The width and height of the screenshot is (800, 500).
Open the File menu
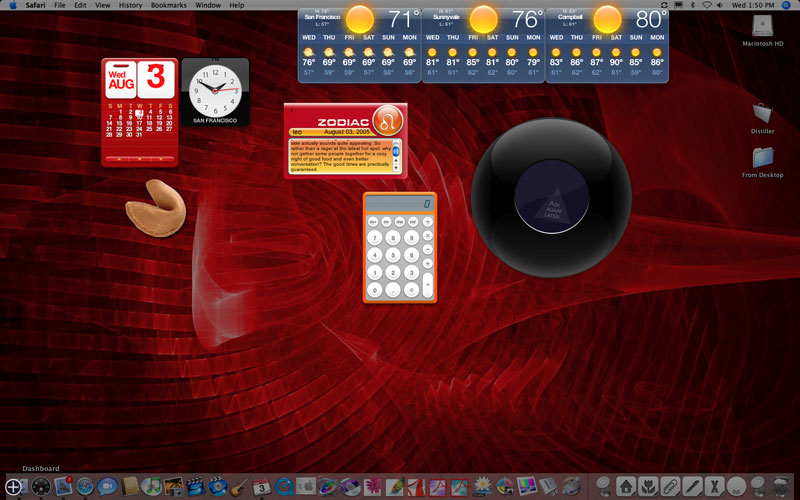pyautogui.click(x=60, y=5)
